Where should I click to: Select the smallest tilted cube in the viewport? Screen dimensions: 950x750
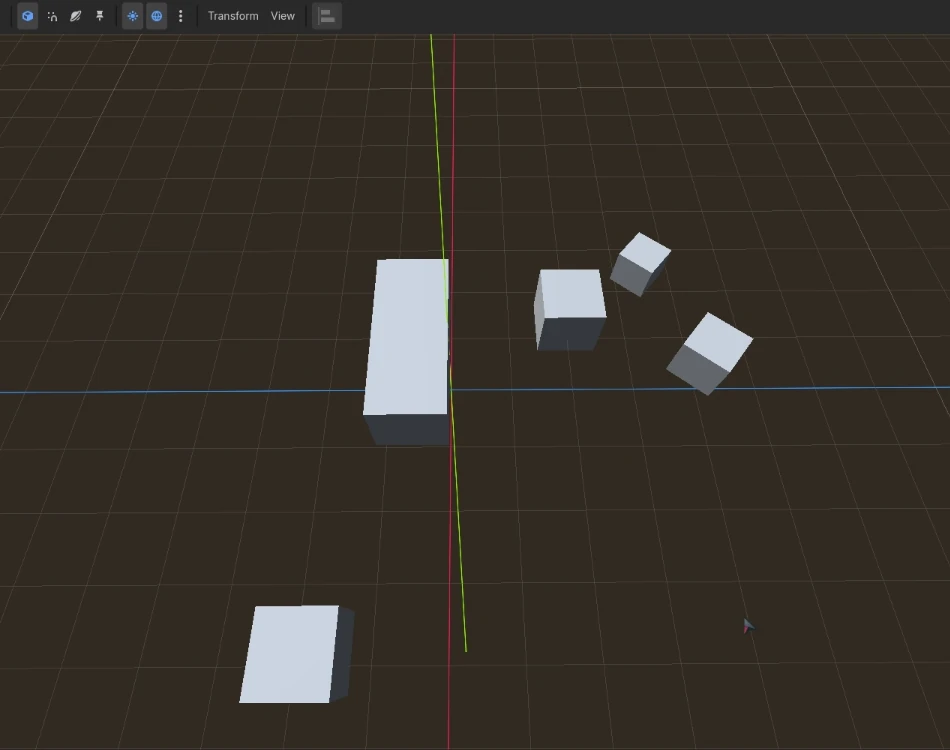[640, 264]
